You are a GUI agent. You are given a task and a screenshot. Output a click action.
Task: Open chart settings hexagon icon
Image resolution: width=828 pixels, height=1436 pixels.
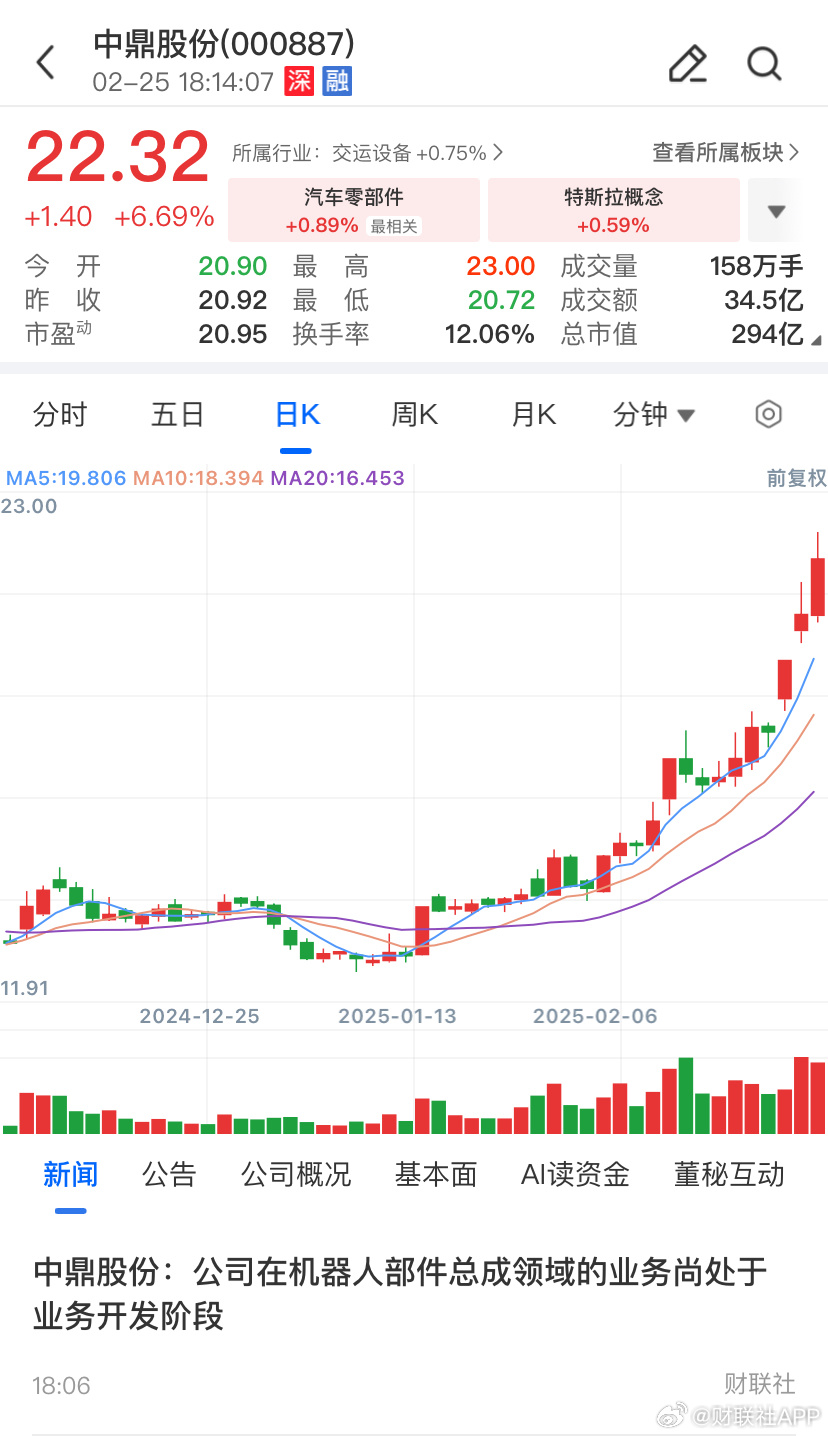click(768, 414)
